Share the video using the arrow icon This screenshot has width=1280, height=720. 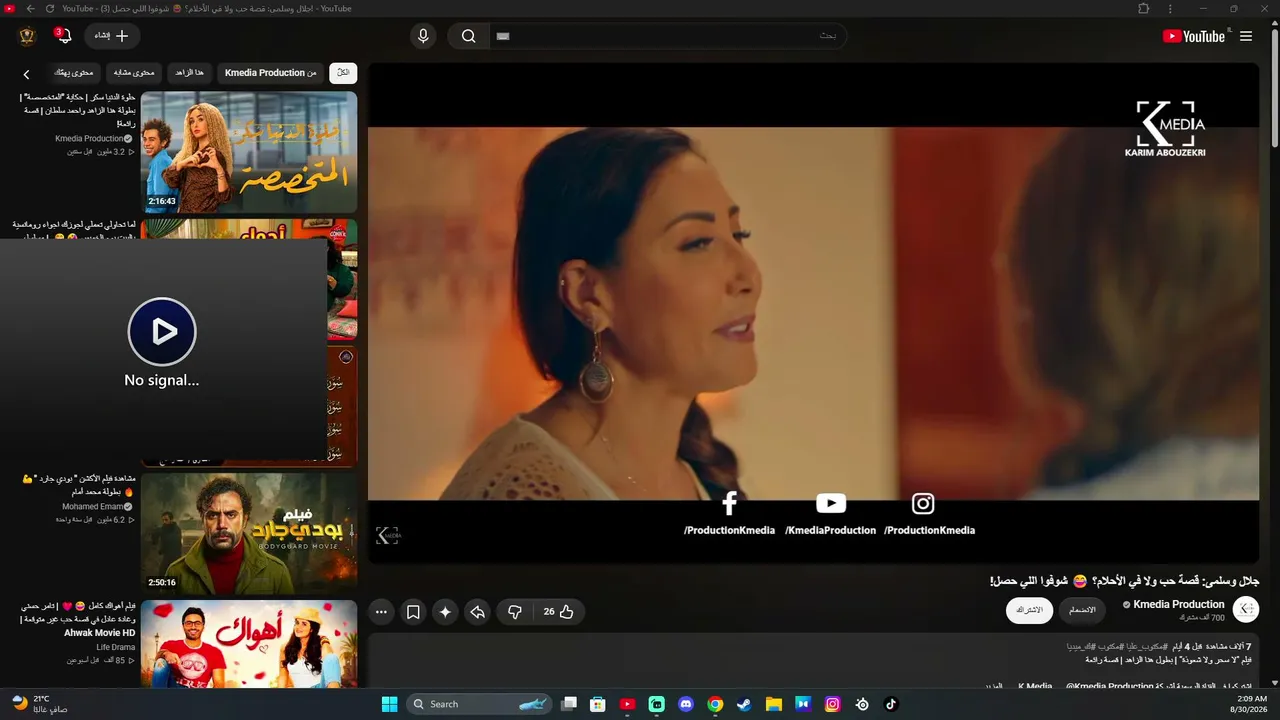pos(478,612)
